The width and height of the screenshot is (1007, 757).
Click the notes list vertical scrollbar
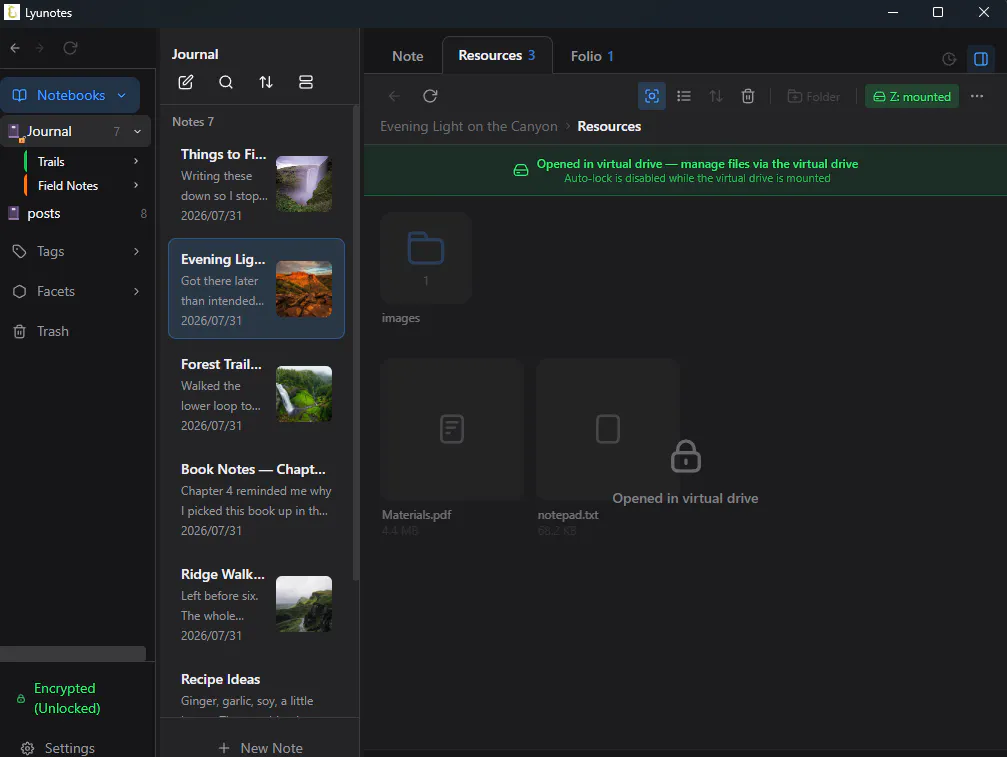[356, 344]
